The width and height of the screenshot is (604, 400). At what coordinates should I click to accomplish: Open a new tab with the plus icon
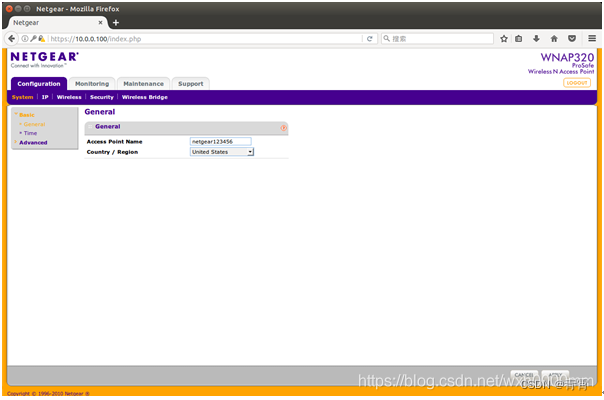(116, 23)
